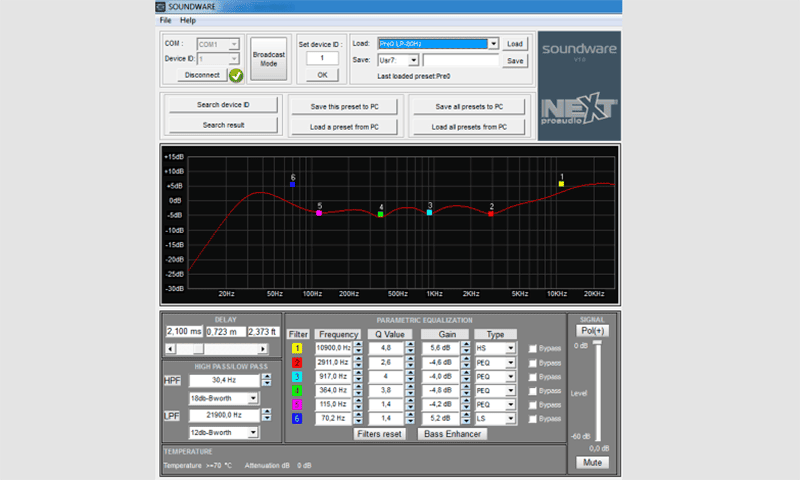Select filter 2 red color box

pos(296,363)
